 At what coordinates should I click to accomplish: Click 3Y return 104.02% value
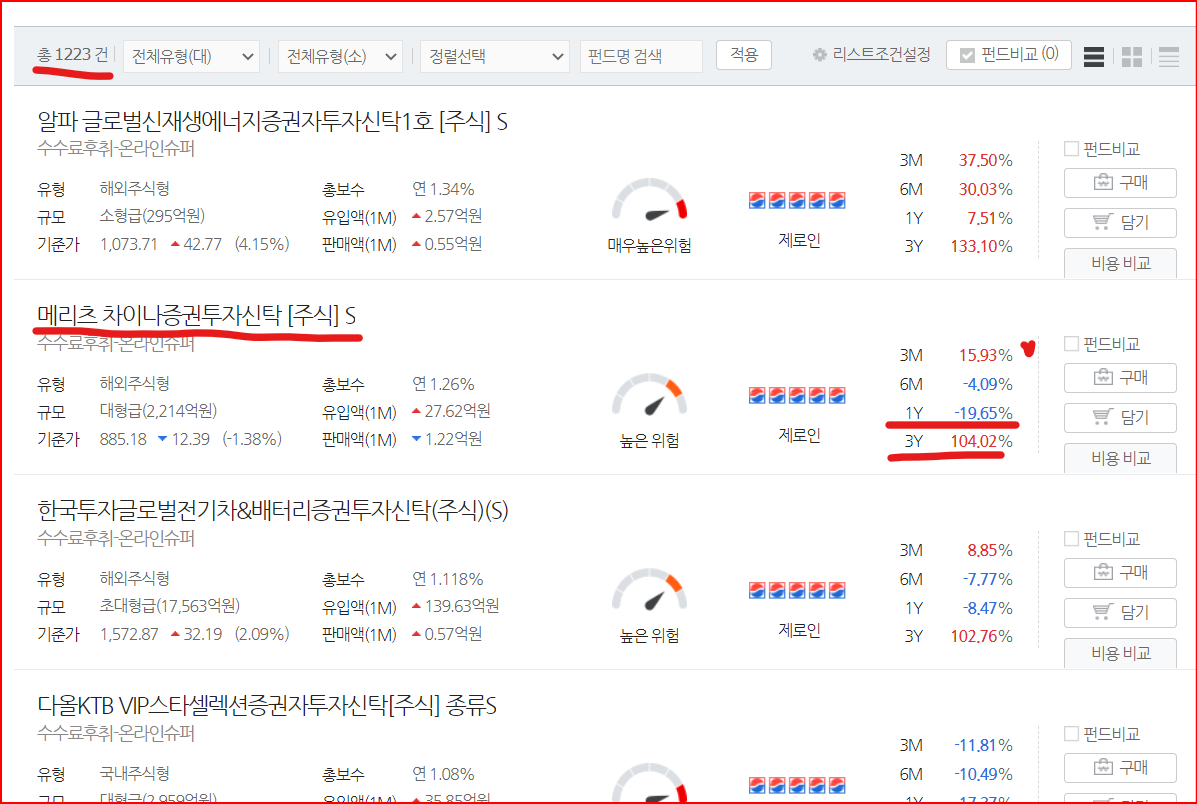coord(981,441)
